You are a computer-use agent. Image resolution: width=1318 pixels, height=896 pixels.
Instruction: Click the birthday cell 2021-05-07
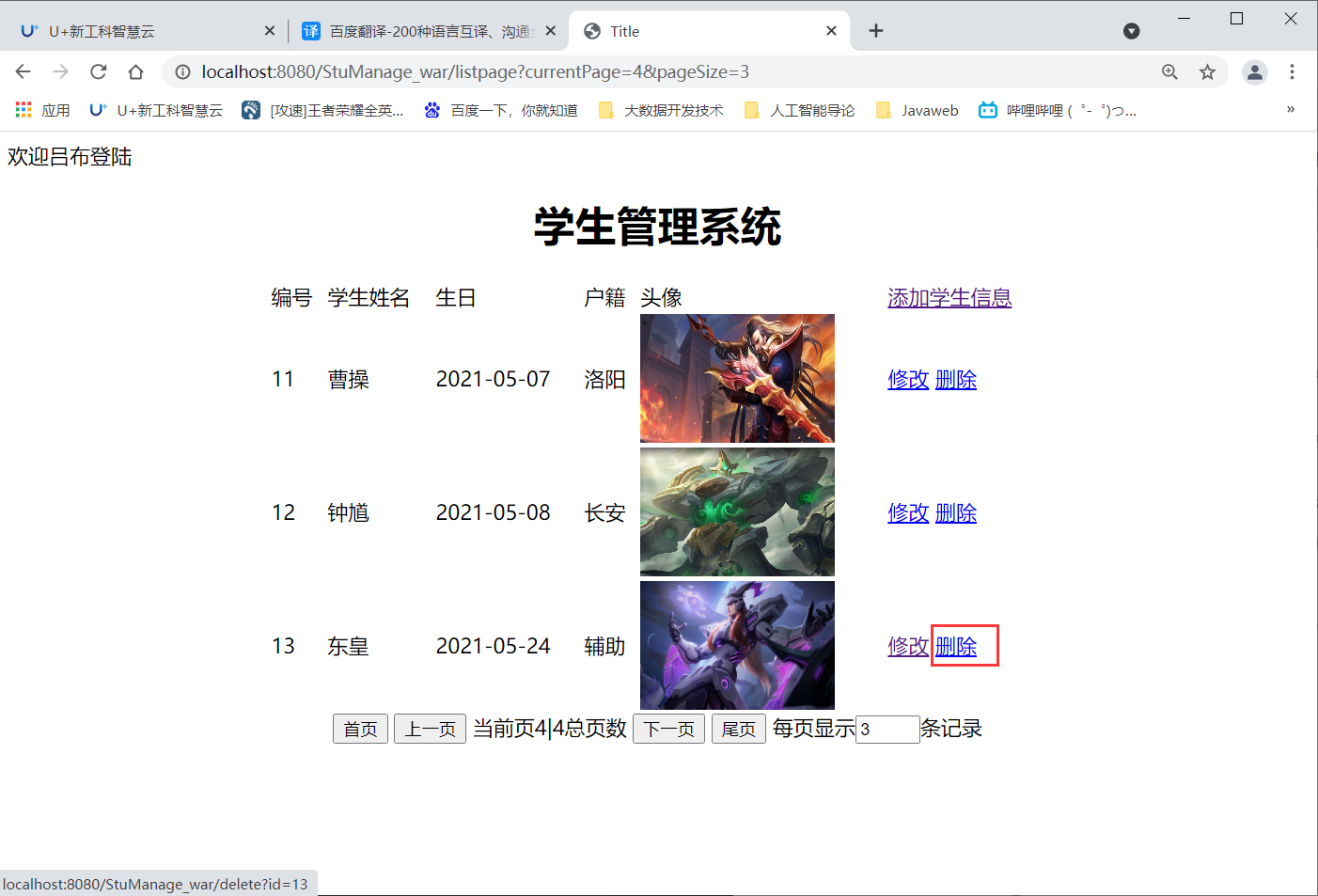493,380
